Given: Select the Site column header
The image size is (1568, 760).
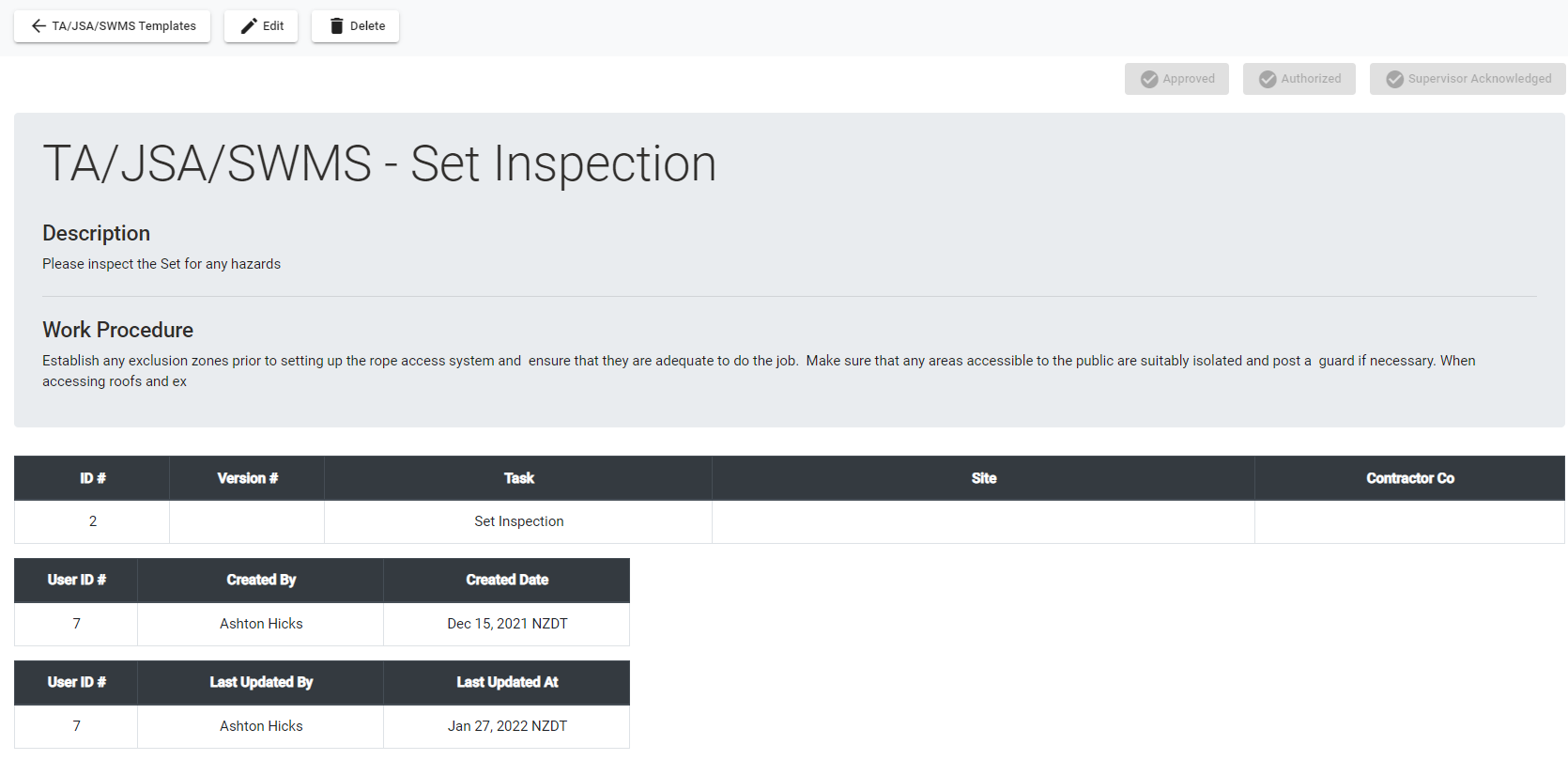Looking at the screenshot, I should (x=983, y=478).
